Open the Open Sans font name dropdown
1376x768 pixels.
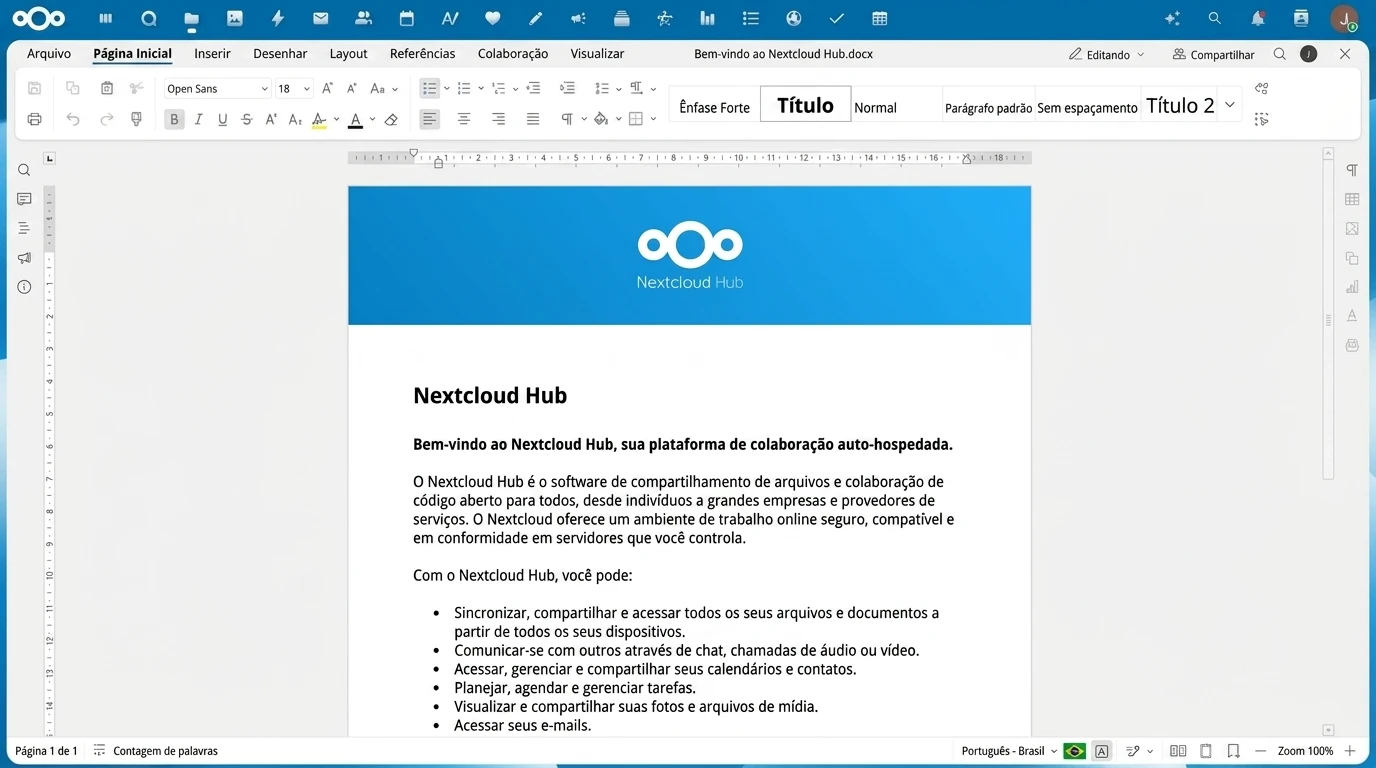click(x=218, y=88)
